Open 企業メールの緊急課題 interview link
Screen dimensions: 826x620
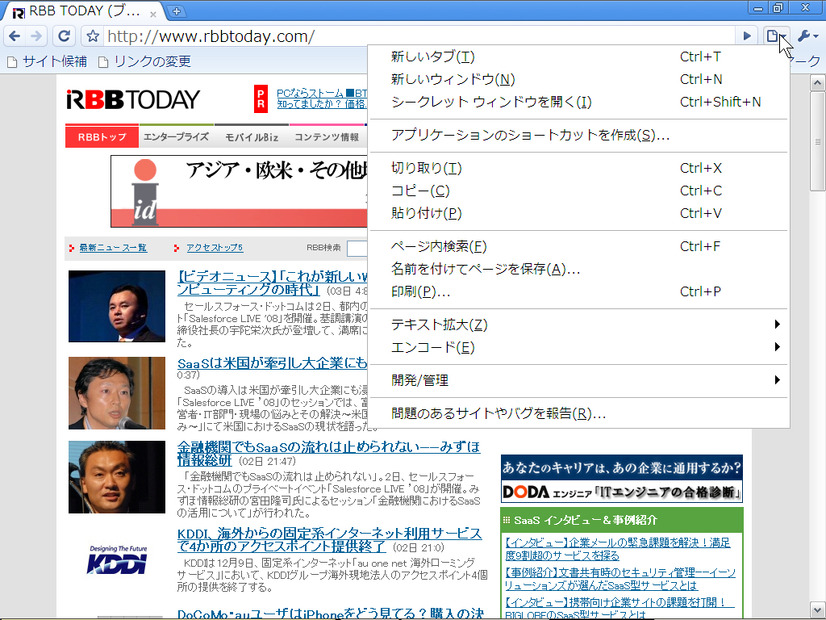tap(617, 549)
